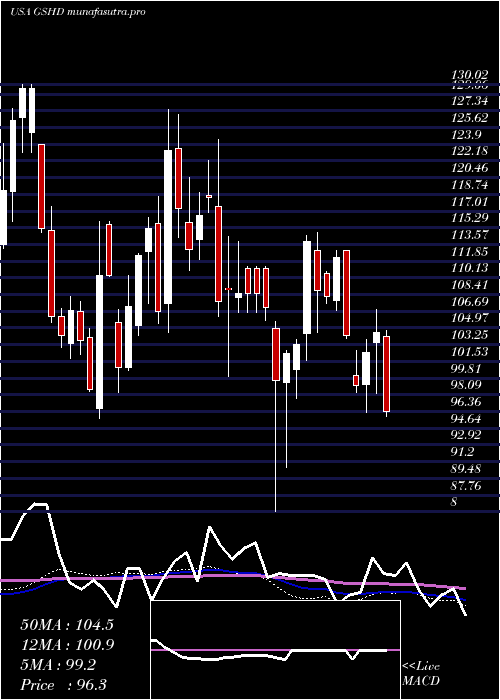This screenshot has height=700, width=500.
Task: Click the 125.62 price level label
Action: click(469, 118)
